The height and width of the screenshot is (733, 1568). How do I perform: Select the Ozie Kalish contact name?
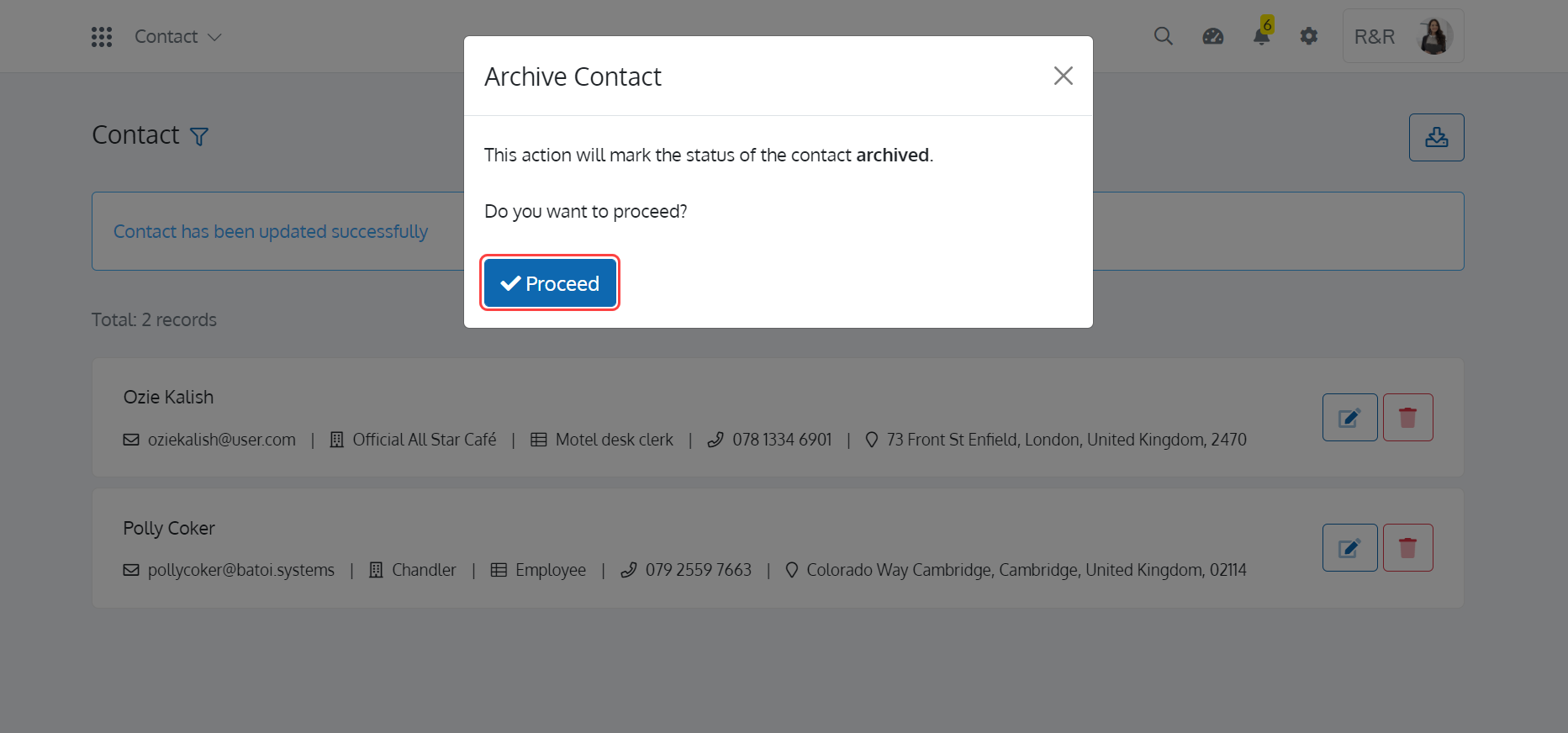168,398
